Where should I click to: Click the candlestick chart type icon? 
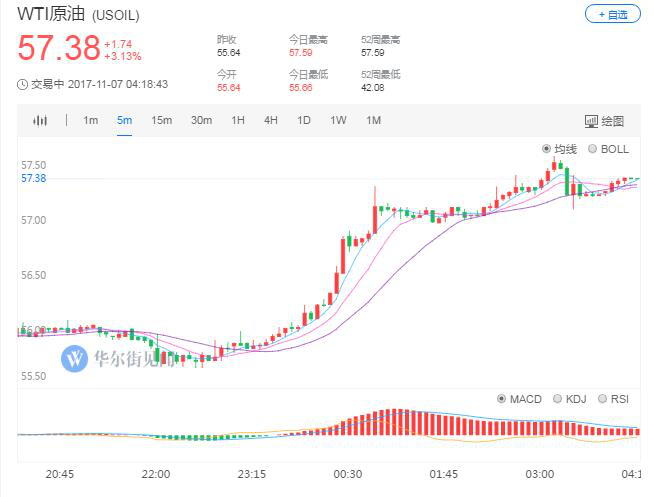point(40,121)
